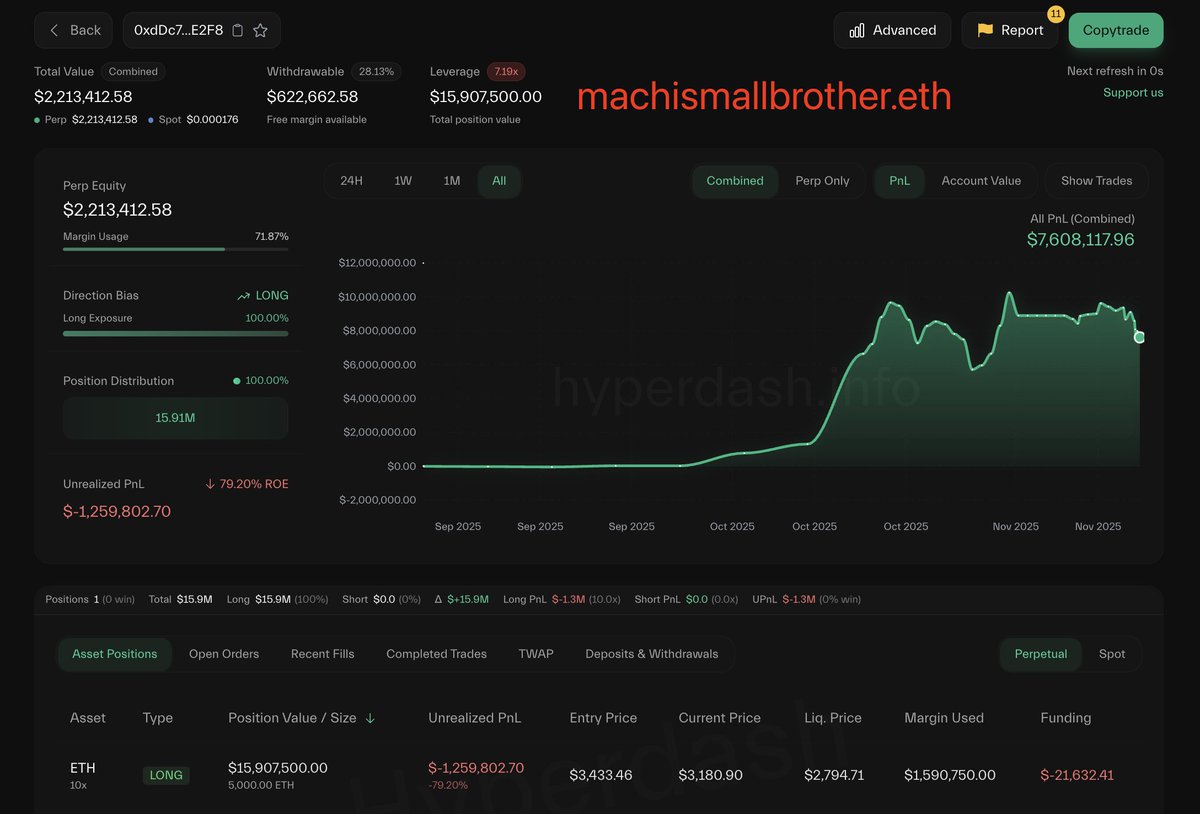Toggle chart to Account Value
Image resolution: width=1200 pixels, height=814 pixels.
click(980, 181)
